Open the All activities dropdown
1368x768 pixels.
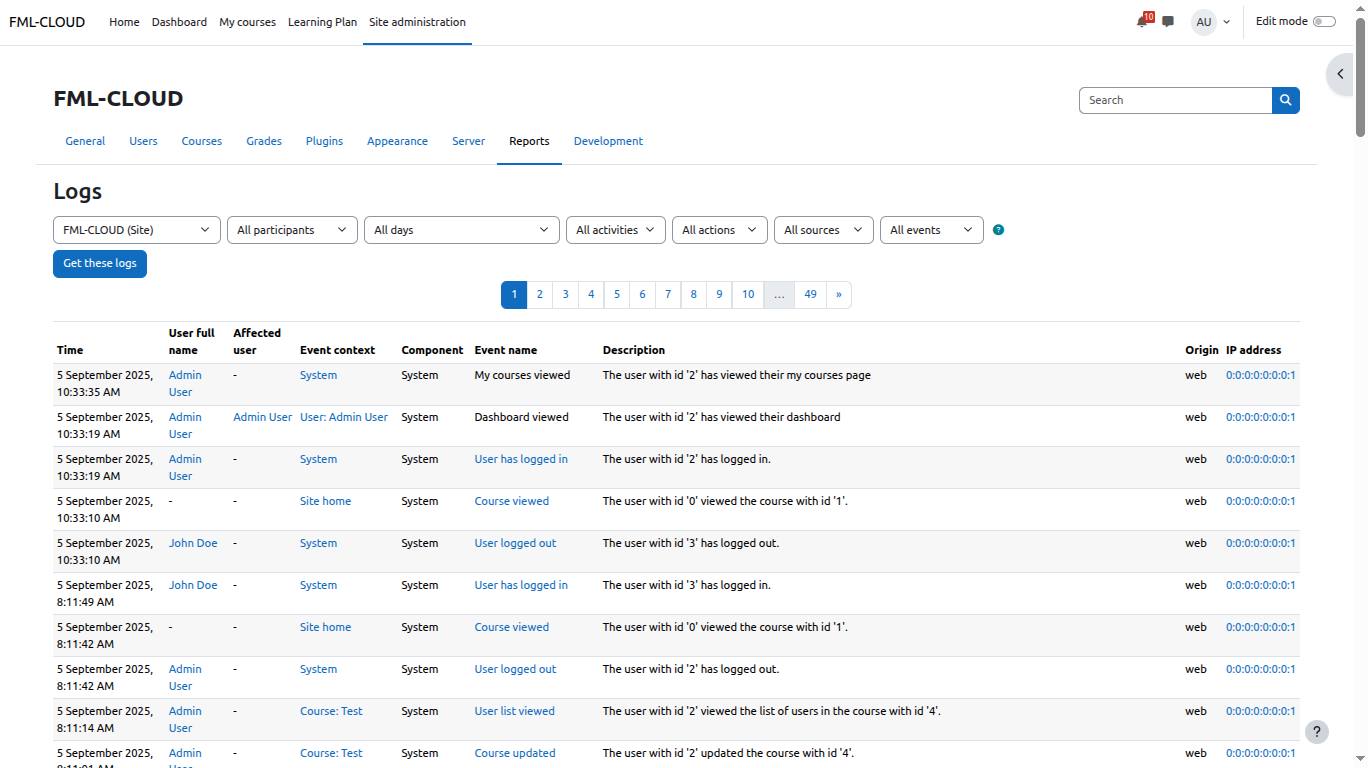click(616, 230)
